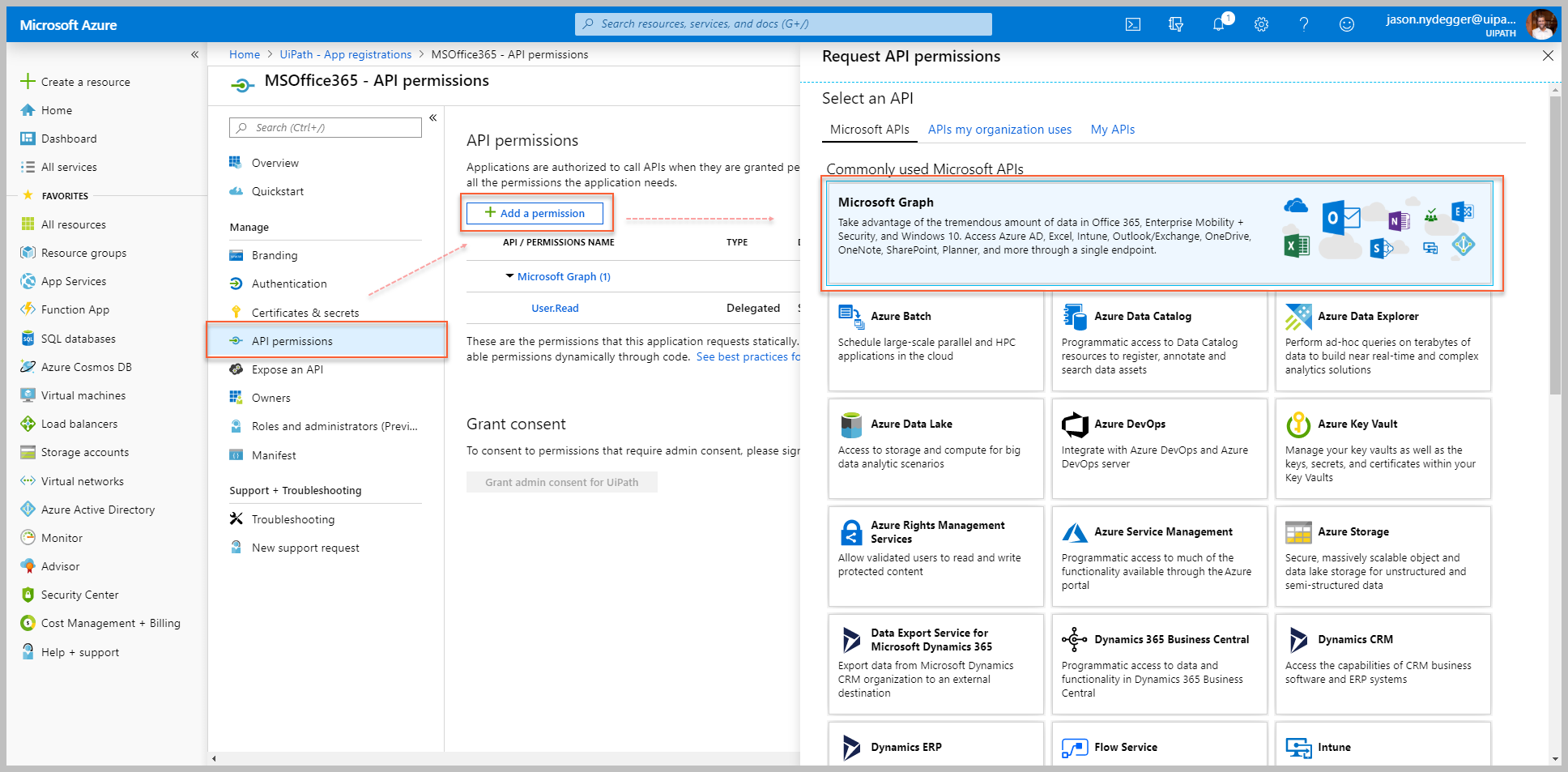The width and height of the screenshot is (1568, 772).
Task: Select Certificates & secrets menu item
Action: (x=305, y=313)
